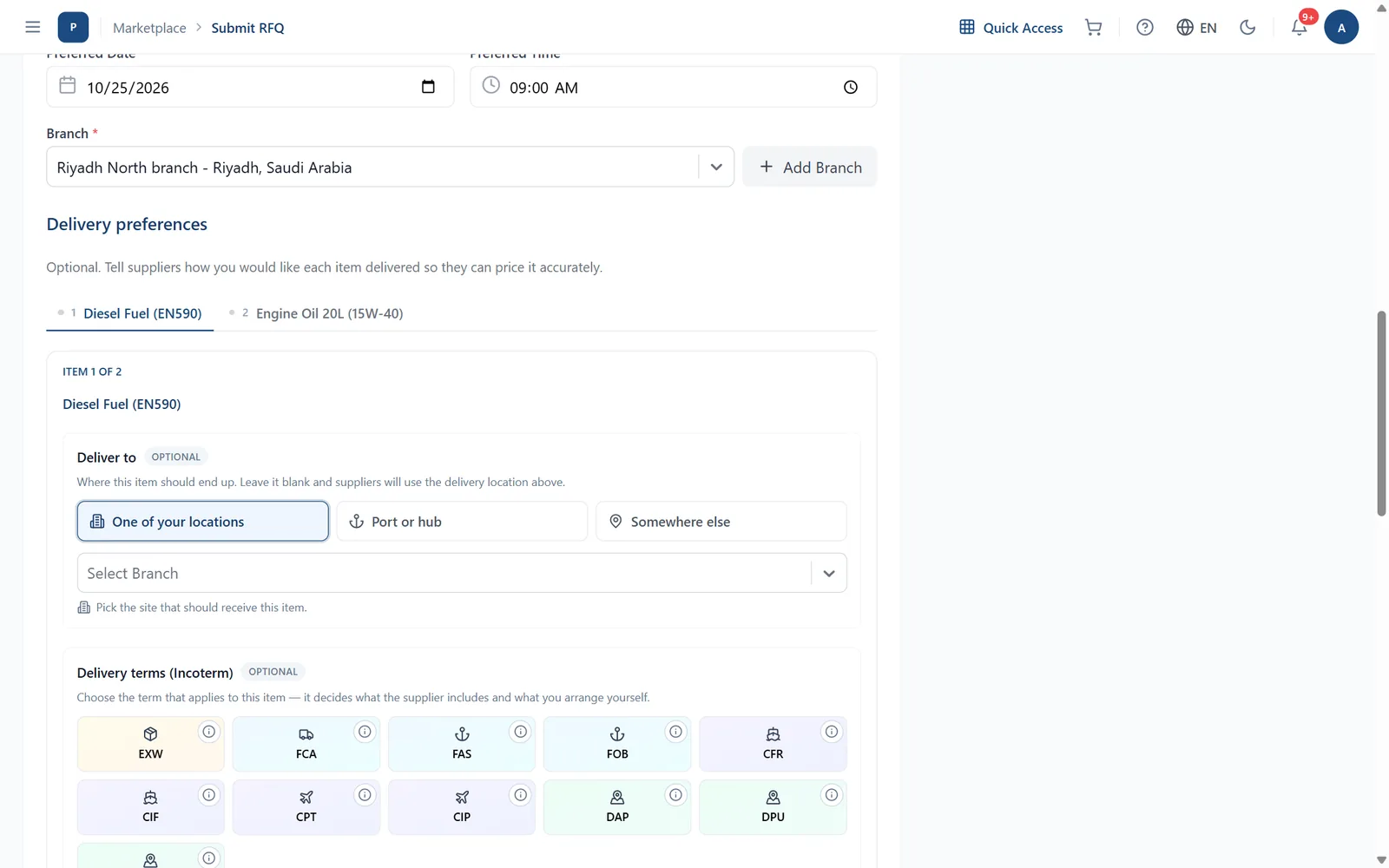Open the help question mark icon

point(1144,27)
